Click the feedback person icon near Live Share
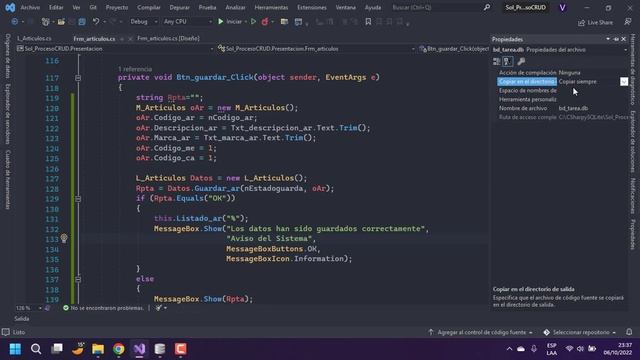Image resolution: width=640 pixels, height=360 pixels. tap(628, 22)
